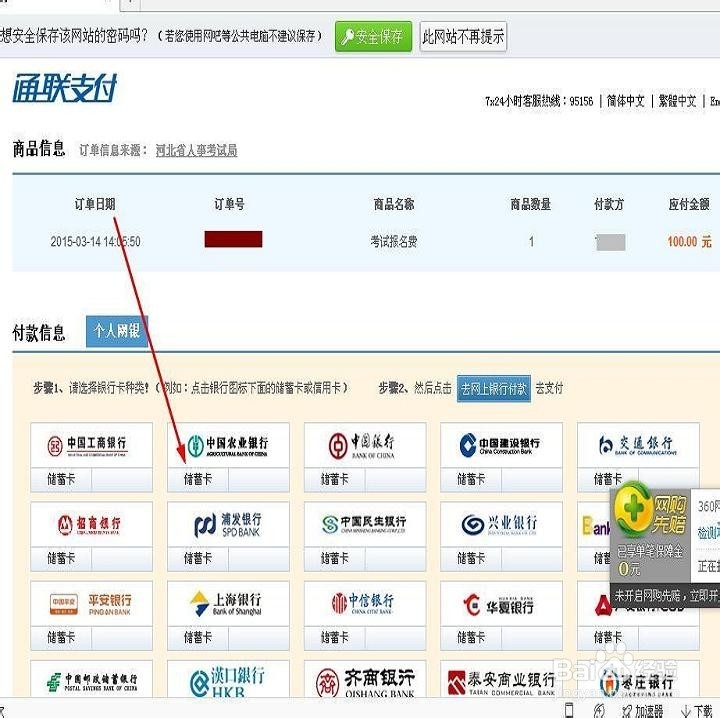Select 储蓄卡 under 中国建设银行
Image resolution: width=720 pixels, height=718 pixels.
pyautogui.click(x=471, y=480)
